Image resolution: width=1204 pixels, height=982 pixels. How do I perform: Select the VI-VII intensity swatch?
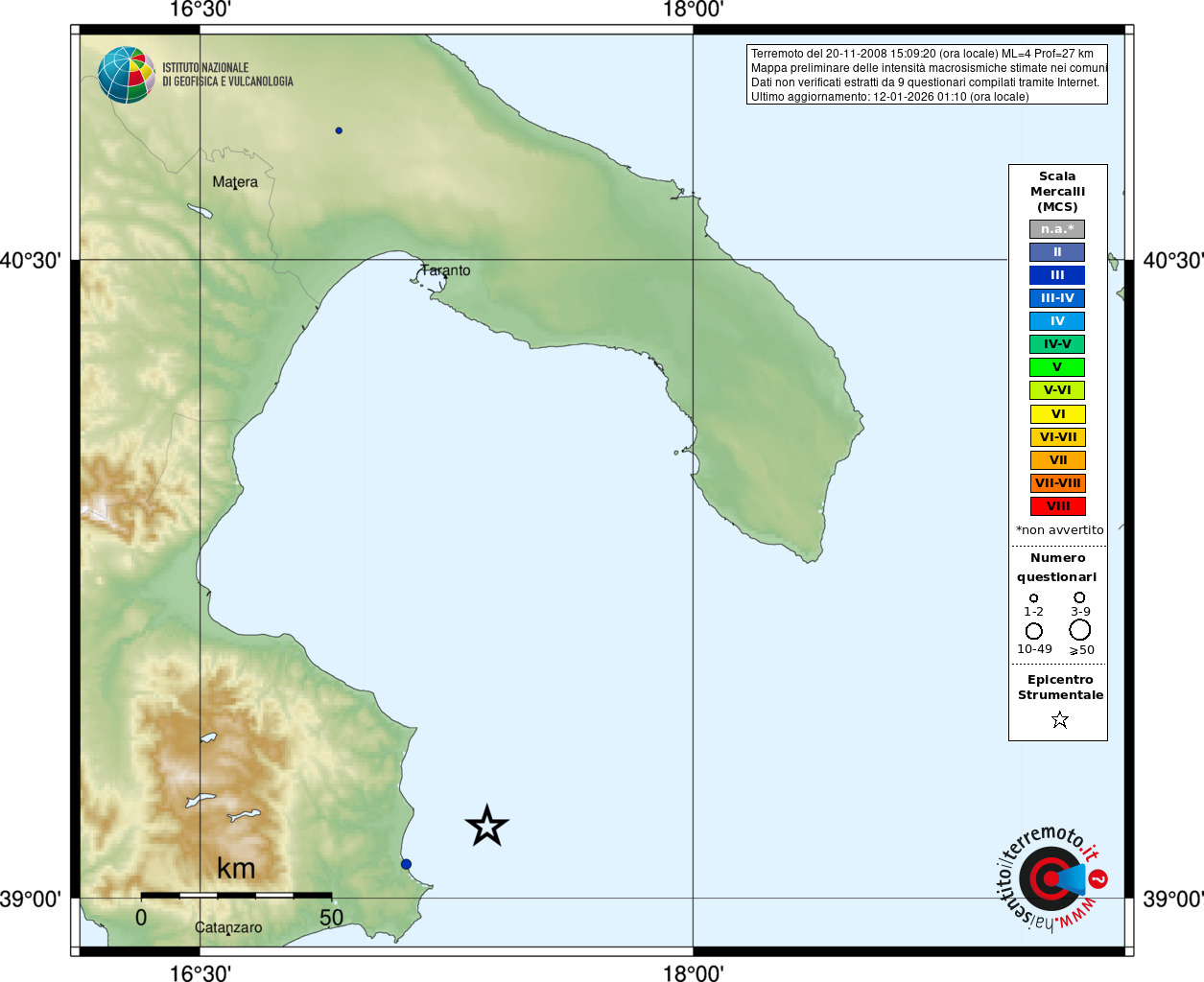tap(1058, 437)
